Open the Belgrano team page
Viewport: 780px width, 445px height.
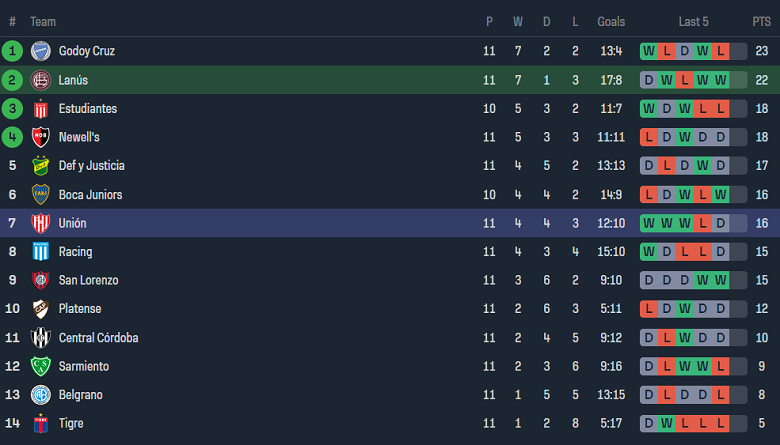tap(80, 395)
